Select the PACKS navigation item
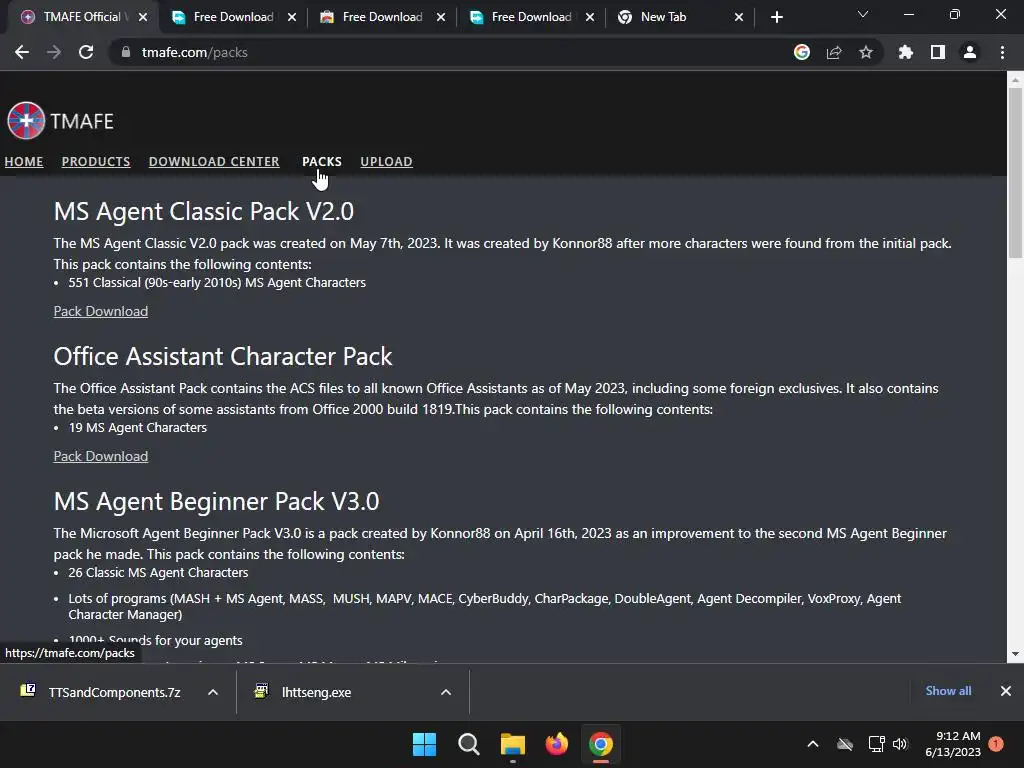 (322, 161)
